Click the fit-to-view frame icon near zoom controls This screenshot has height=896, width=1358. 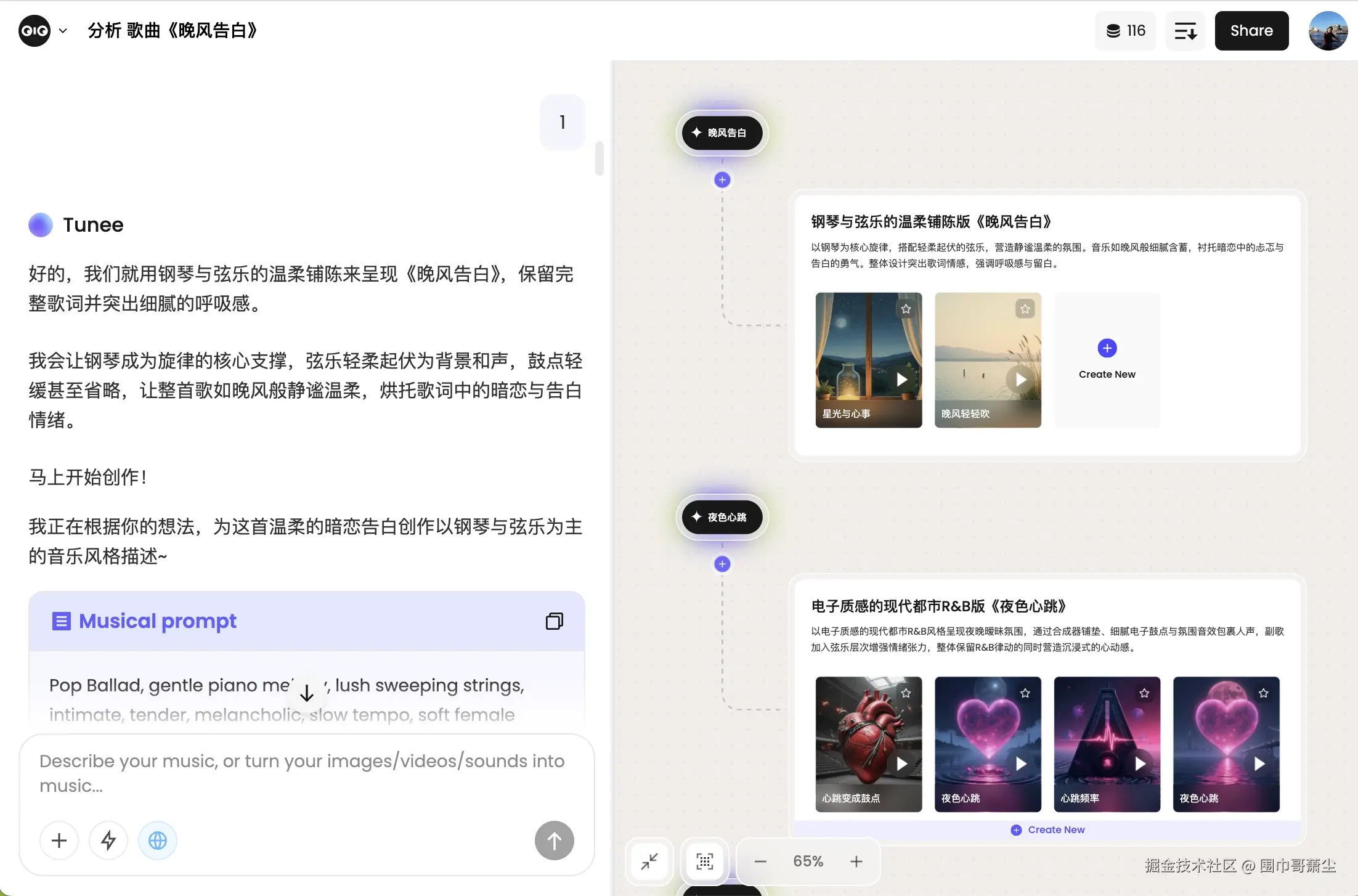point(704,861)
